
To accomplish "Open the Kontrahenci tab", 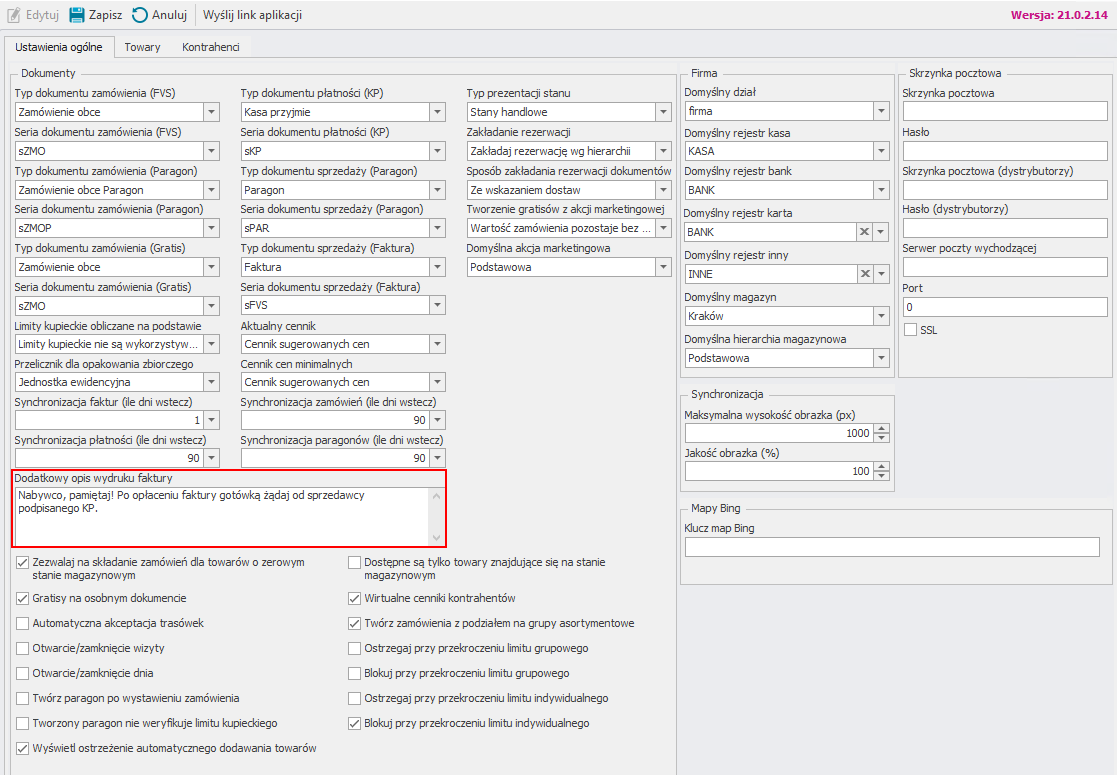I will tap(210, 47).
